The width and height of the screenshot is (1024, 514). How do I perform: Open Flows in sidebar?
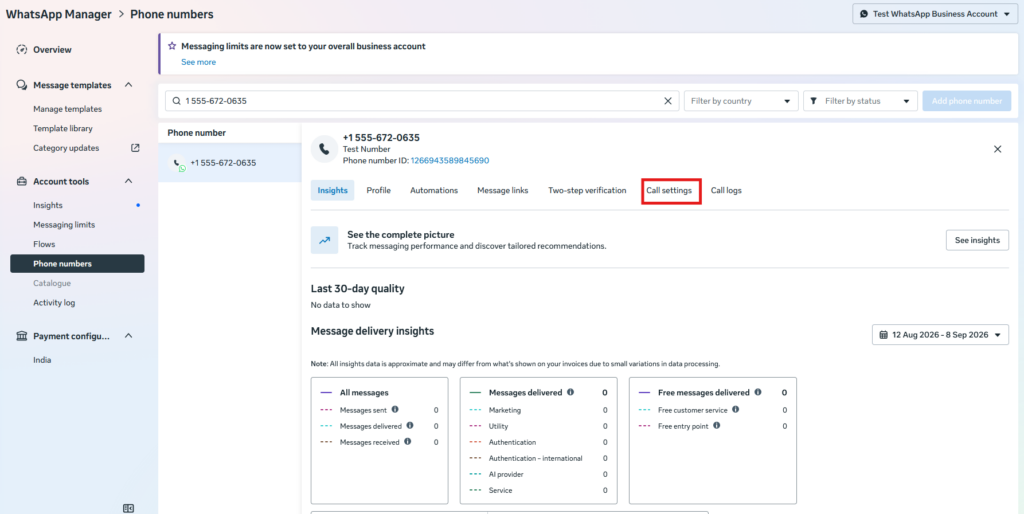[x=44, y=244]
